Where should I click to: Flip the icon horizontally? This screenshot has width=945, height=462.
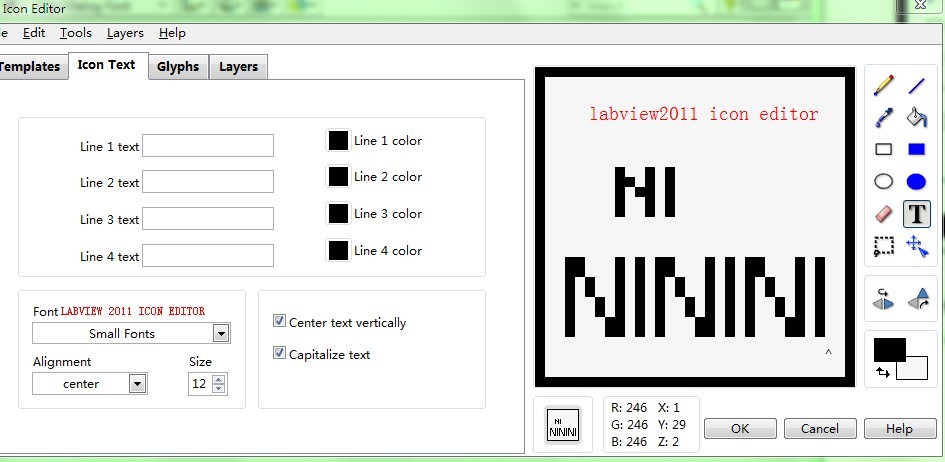884,299
